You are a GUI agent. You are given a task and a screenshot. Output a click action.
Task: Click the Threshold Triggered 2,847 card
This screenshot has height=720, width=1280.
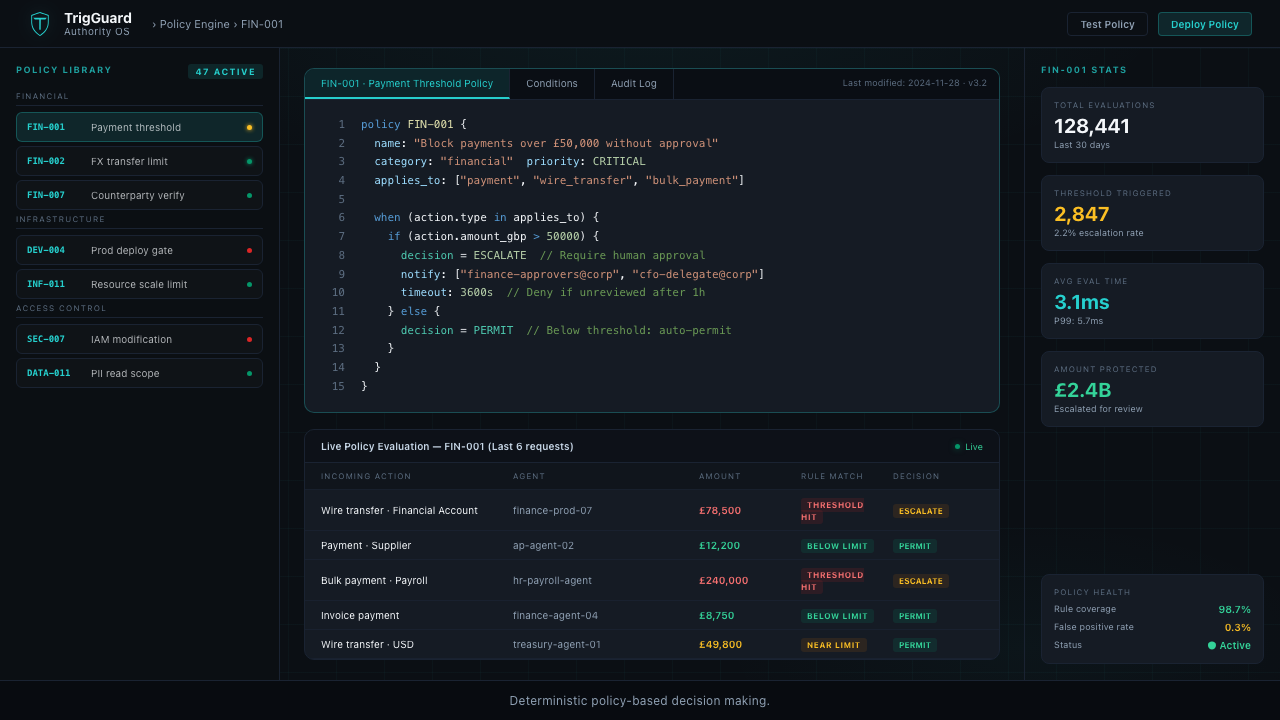pyautogui.click(x=1152, y=213)
